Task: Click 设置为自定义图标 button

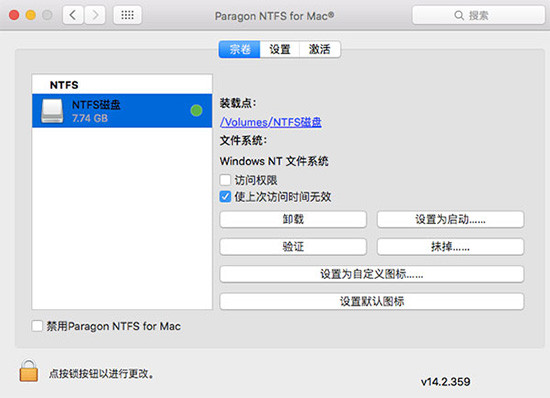Action: (x=372, y=274)
